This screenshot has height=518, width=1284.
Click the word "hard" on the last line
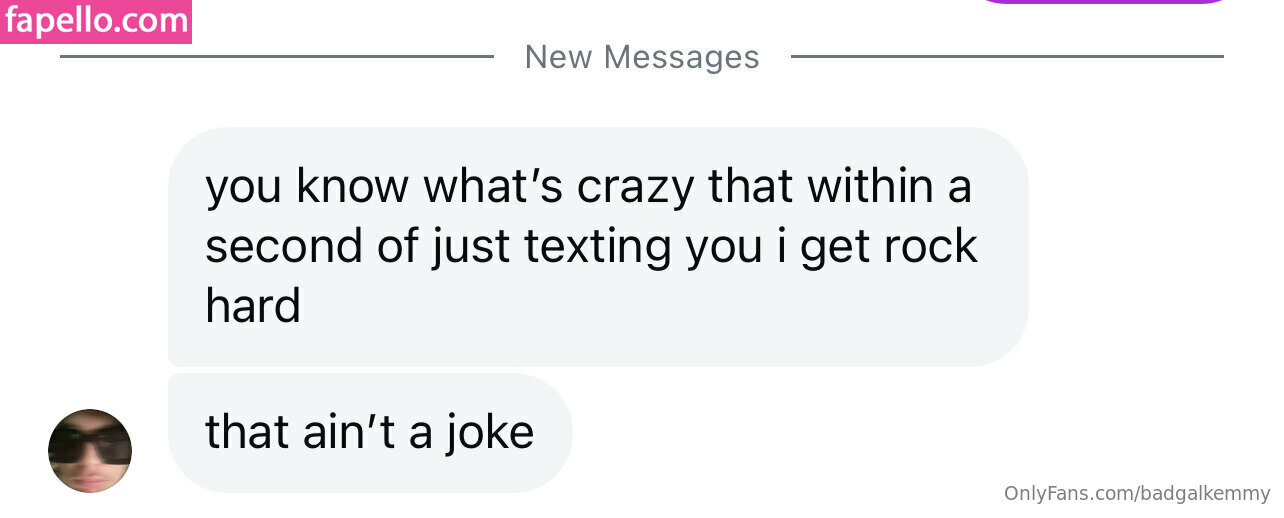[x=253, y=305]
